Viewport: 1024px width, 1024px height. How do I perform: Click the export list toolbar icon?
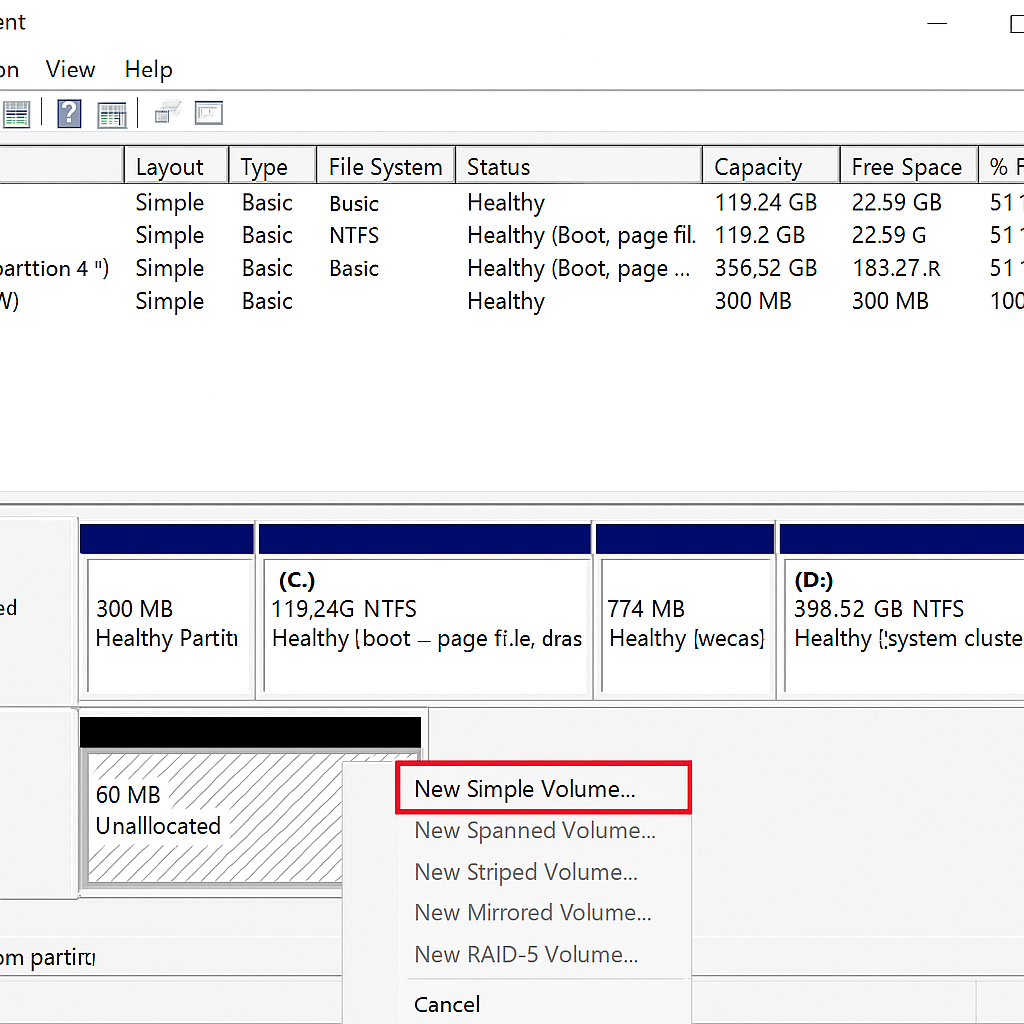165,113
